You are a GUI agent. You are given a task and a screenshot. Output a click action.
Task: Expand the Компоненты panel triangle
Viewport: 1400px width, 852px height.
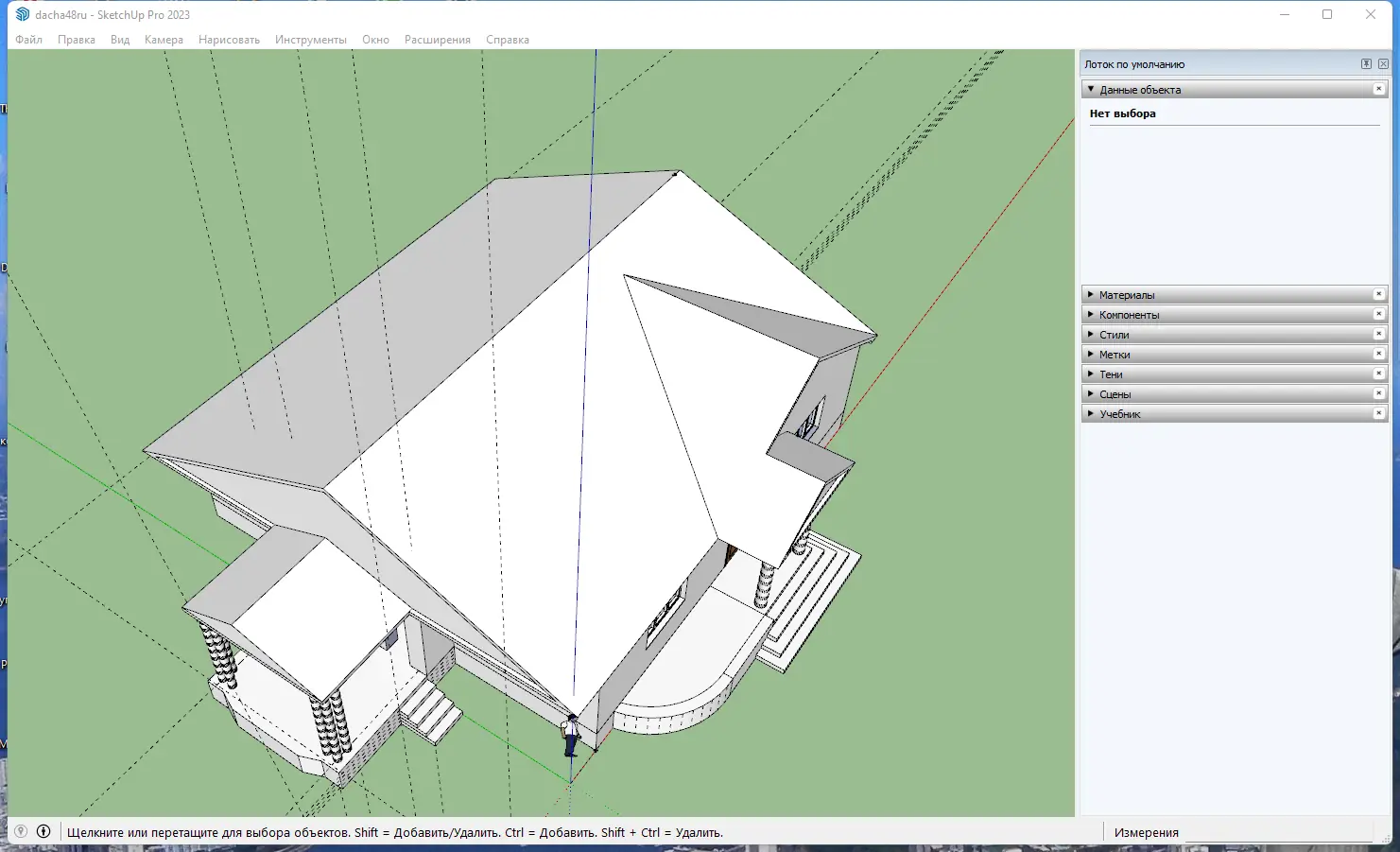click(1091, 314)
